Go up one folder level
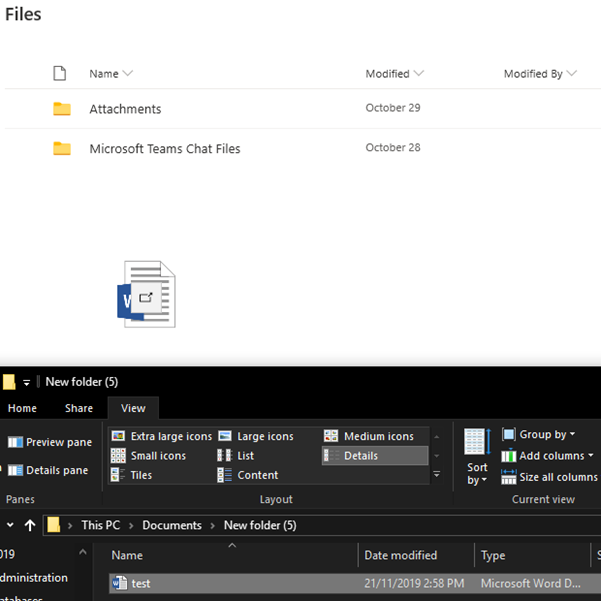Viewport: 601px width, 601px height. [30, 525]
